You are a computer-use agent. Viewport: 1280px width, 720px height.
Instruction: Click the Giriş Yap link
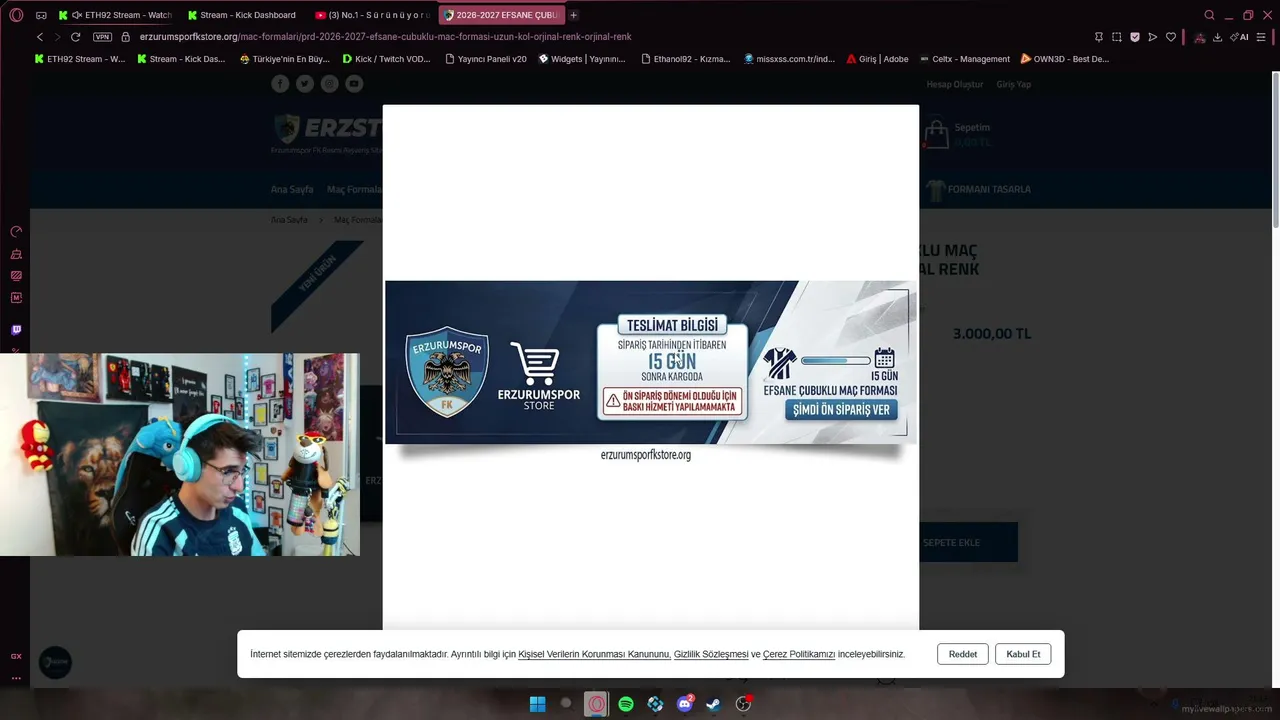(1014, 84)
